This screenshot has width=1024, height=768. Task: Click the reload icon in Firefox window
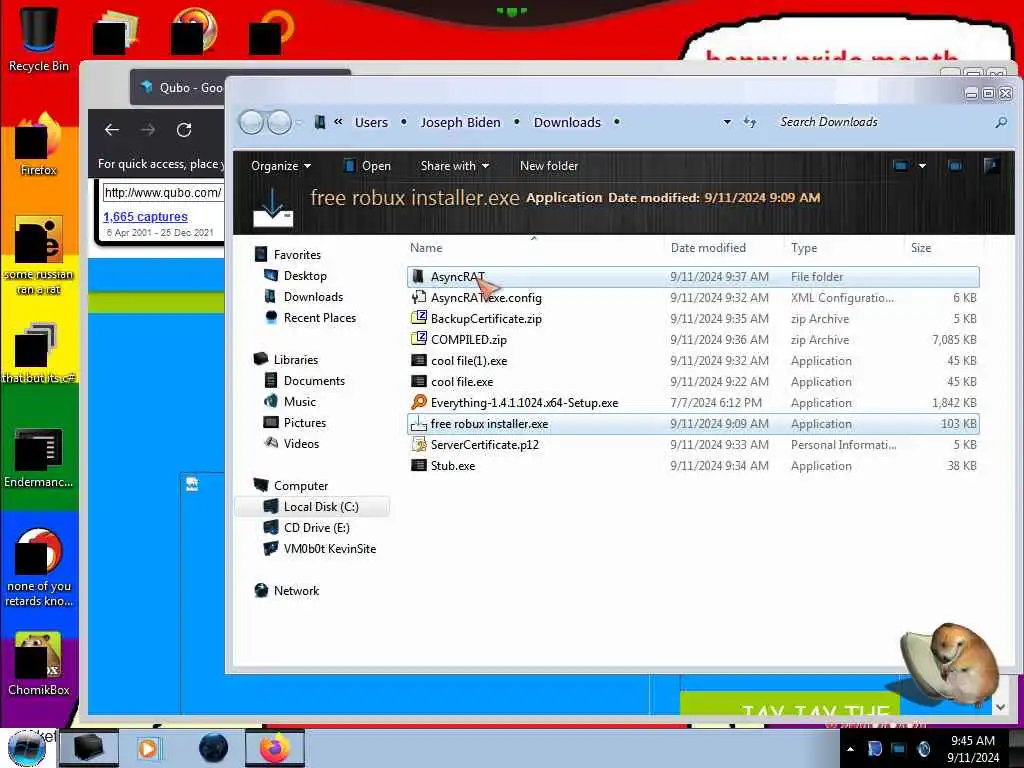click(x=184, y=130)
